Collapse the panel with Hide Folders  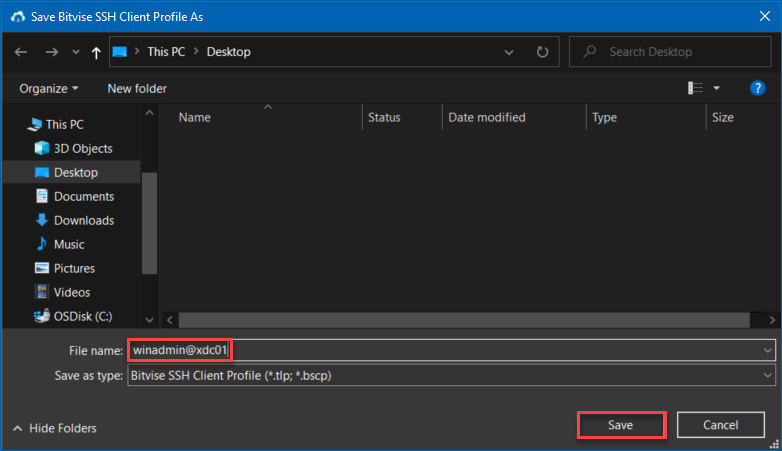55,429
